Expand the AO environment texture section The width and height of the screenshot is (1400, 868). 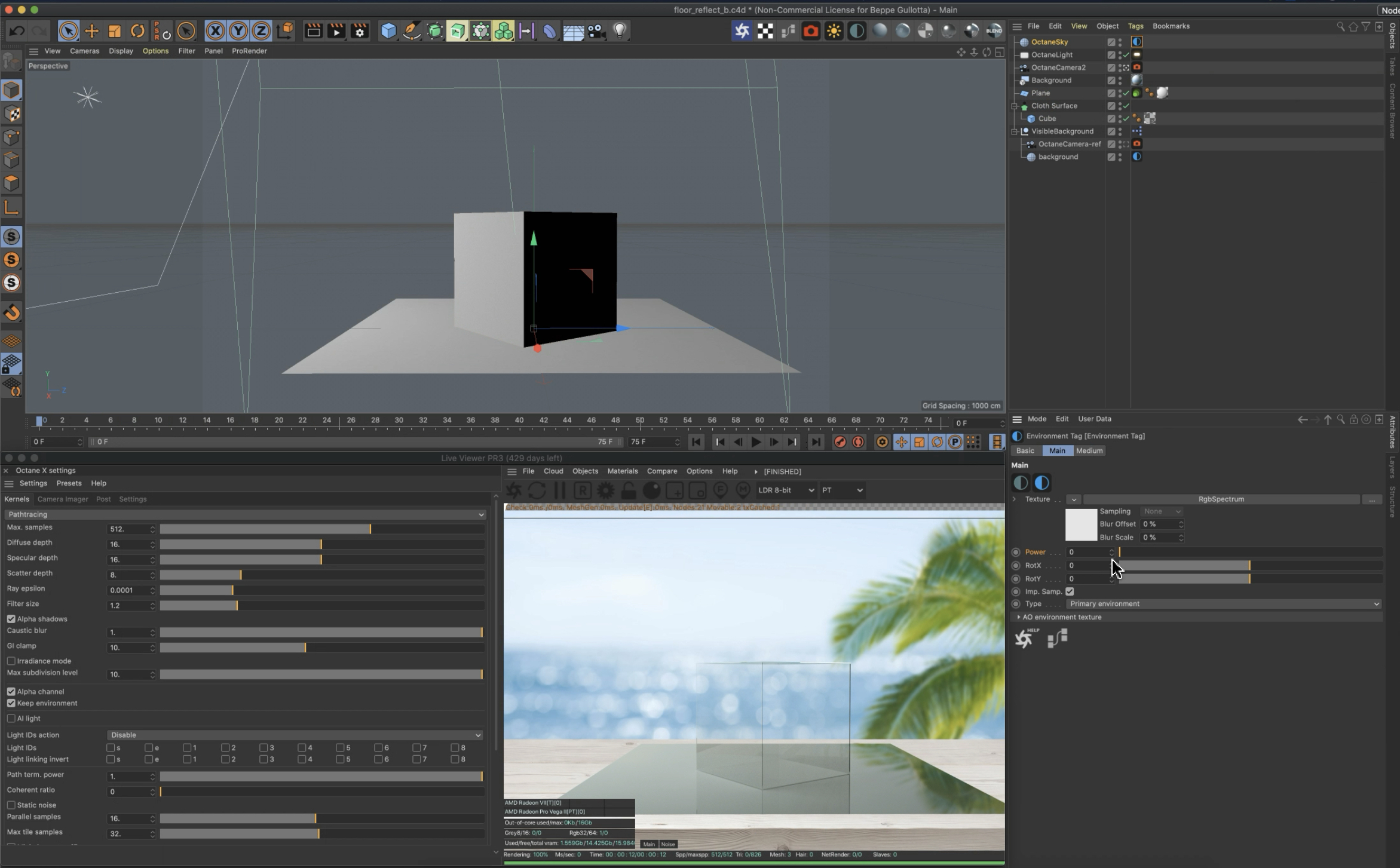click(1019, 617)
